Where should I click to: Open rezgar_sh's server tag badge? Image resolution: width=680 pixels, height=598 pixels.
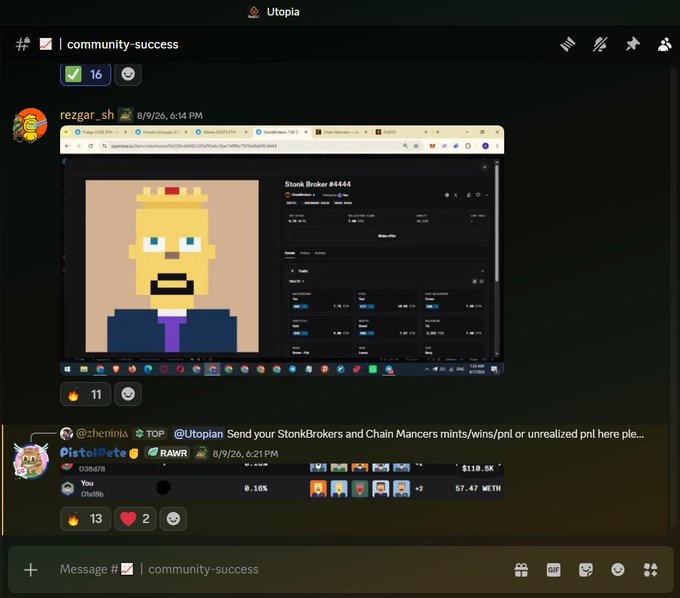pos(126,115)
